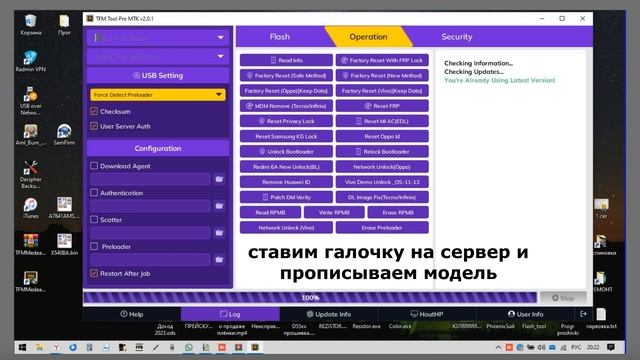The image size is (640, 360).
Task: Open the Decipher Backup desktop shortcut
Action: (31, 174)
